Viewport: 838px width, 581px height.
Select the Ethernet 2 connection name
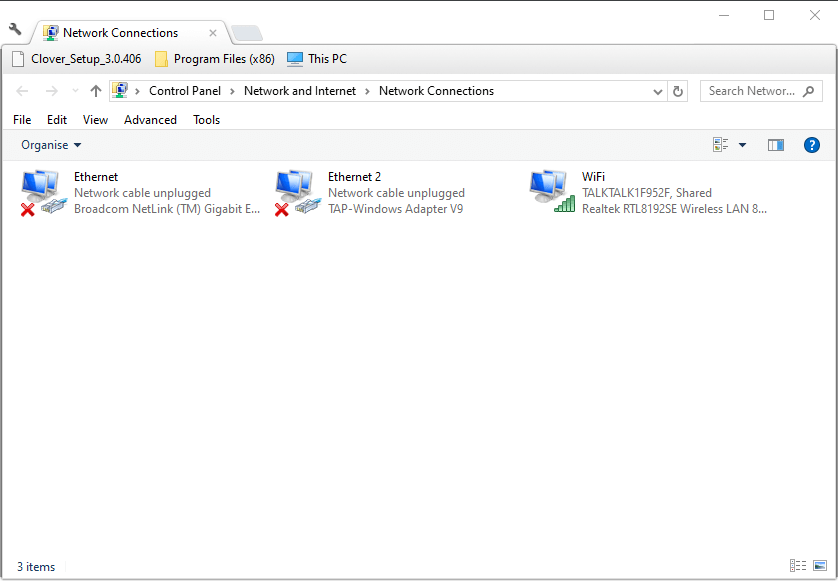pos(354,177)
